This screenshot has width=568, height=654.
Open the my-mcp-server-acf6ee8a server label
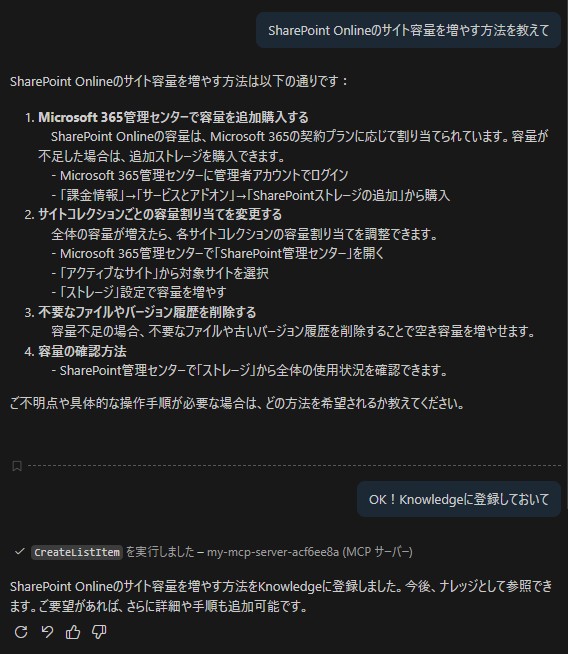click(x=273, y=552)
